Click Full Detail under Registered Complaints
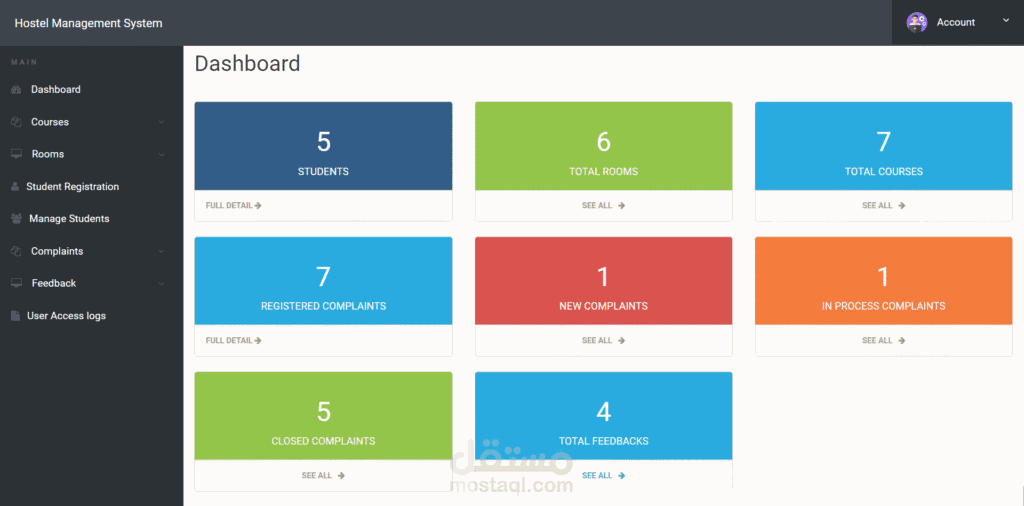1024x506 pixels. [229, 340]
